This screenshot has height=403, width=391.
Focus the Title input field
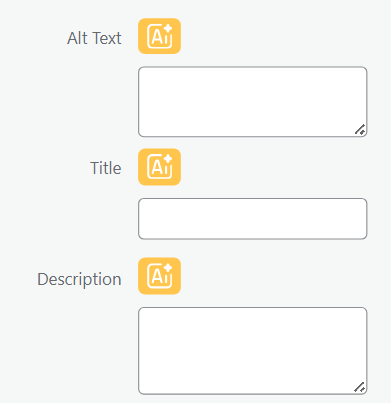(253, 219)
